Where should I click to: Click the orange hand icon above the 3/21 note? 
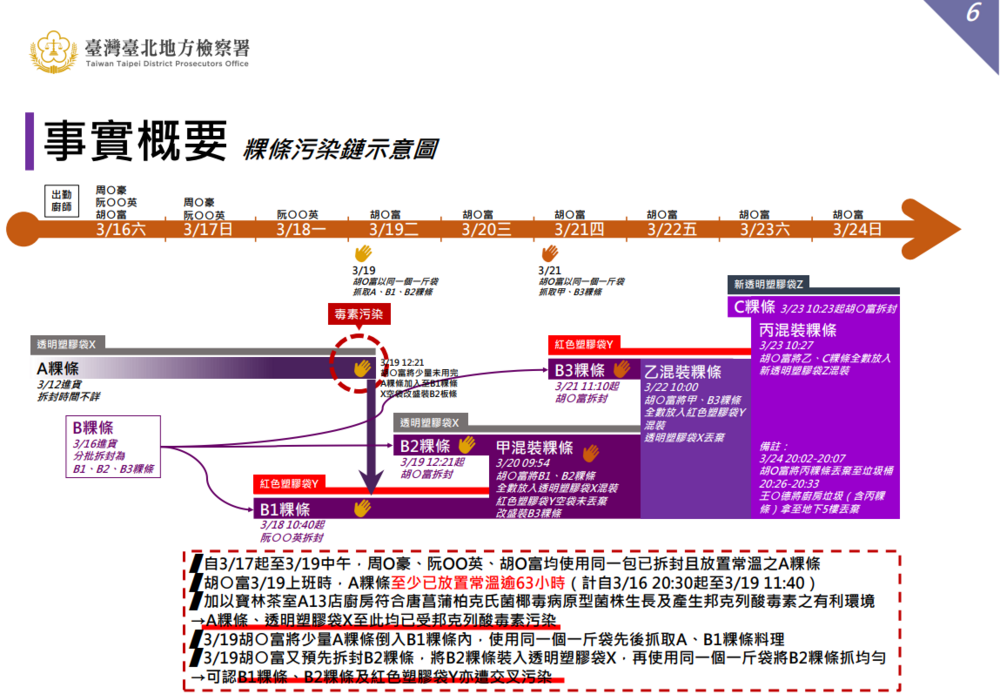click(x=549, y=254)
